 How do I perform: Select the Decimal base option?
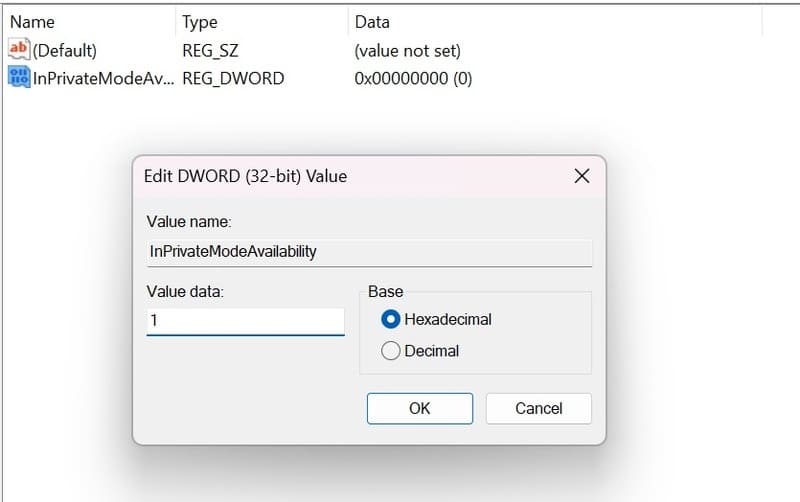tap(390, 350)
